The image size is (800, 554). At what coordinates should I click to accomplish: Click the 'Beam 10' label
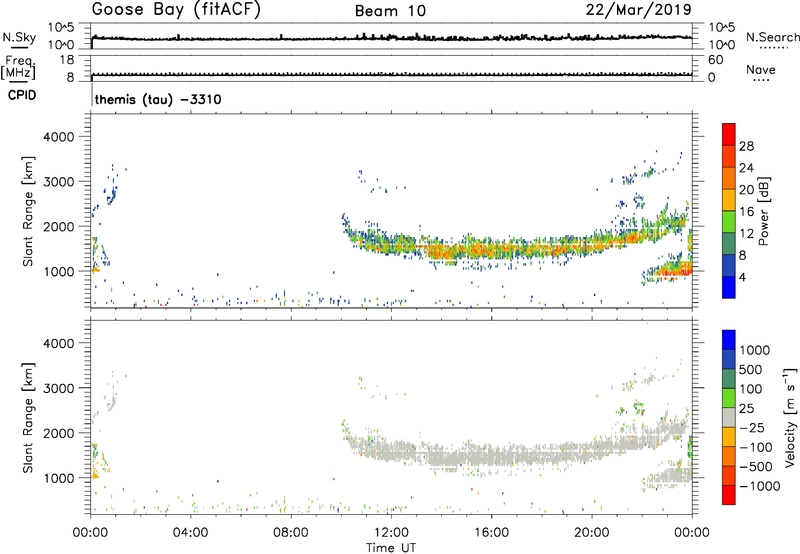390,11
